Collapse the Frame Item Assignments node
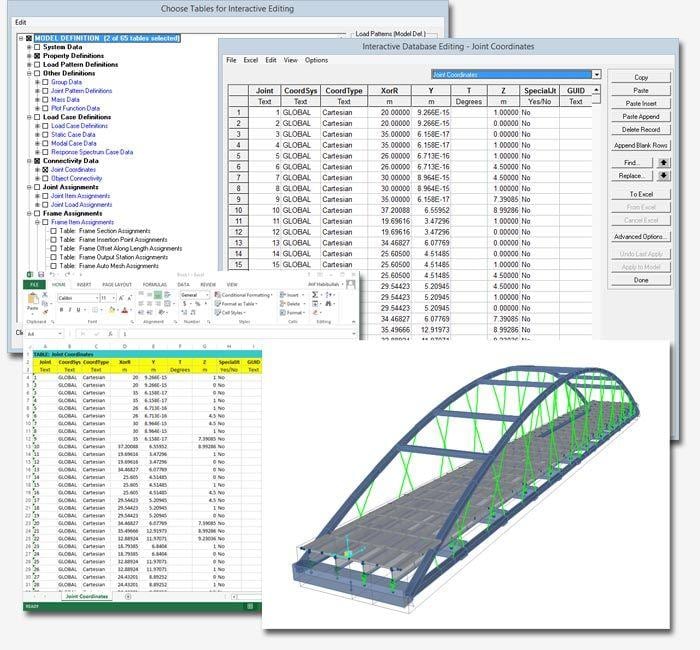The width and height of the screenshot is (700, 650). tap(38, 222)
